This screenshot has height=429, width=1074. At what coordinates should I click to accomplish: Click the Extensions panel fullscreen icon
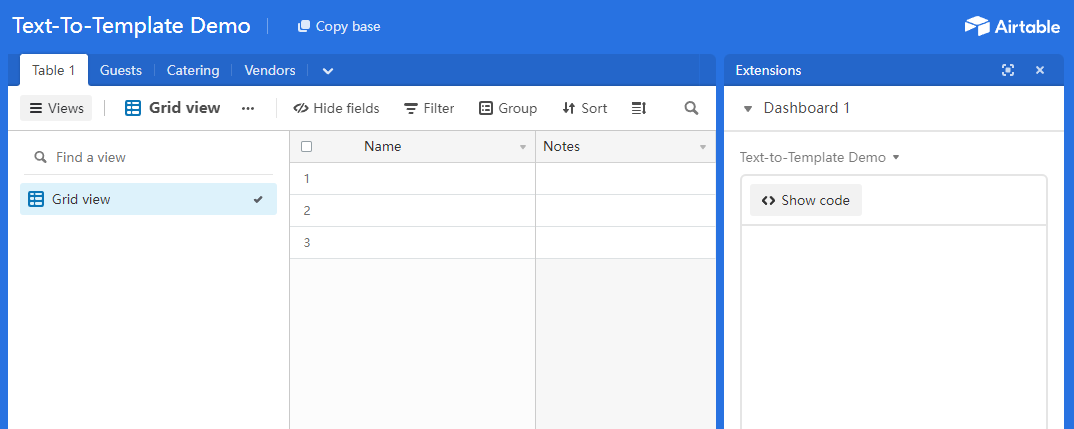pyautogui.click(x=1008, y=70)
